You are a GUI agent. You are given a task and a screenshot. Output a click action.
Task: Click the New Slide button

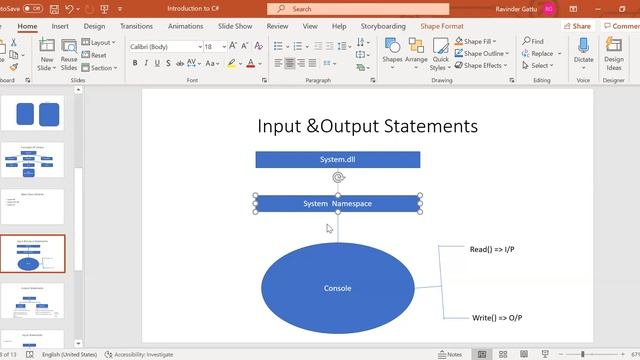coord(47,54)
